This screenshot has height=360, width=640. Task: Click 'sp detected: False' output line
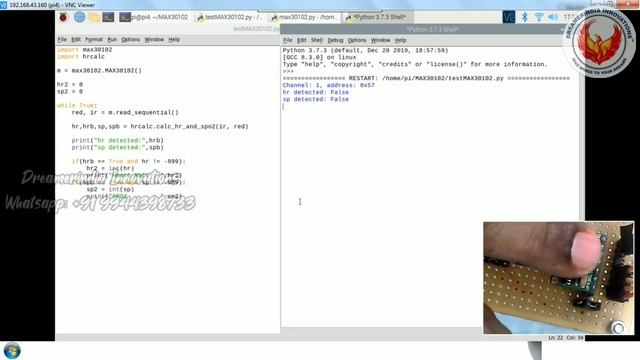click(316, 99)
